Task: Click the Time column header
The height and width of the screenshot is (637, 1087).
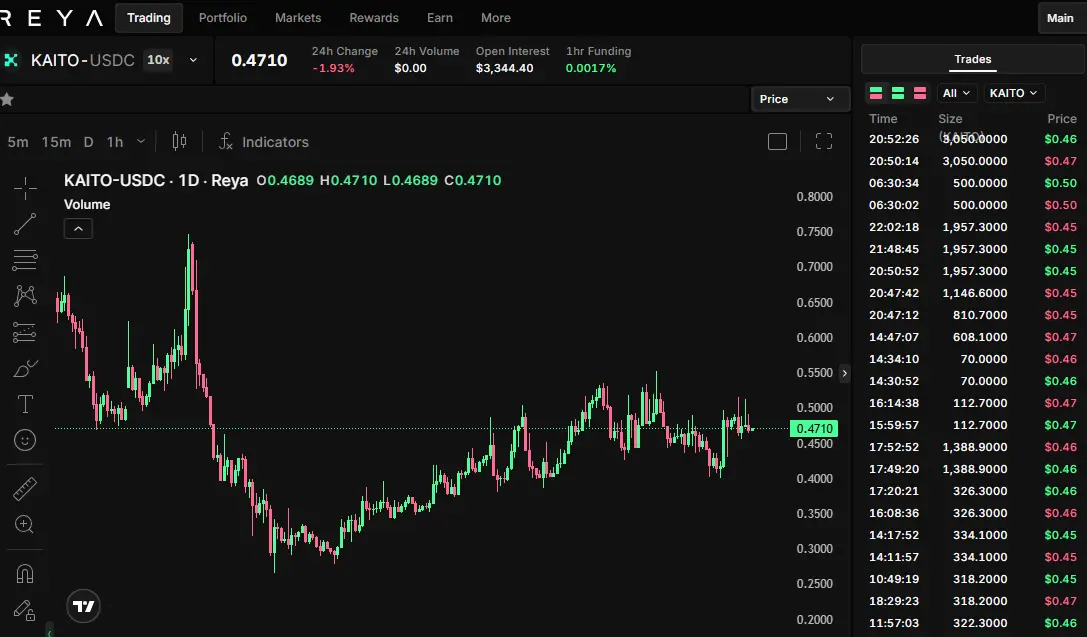Action: coord(883,119)
